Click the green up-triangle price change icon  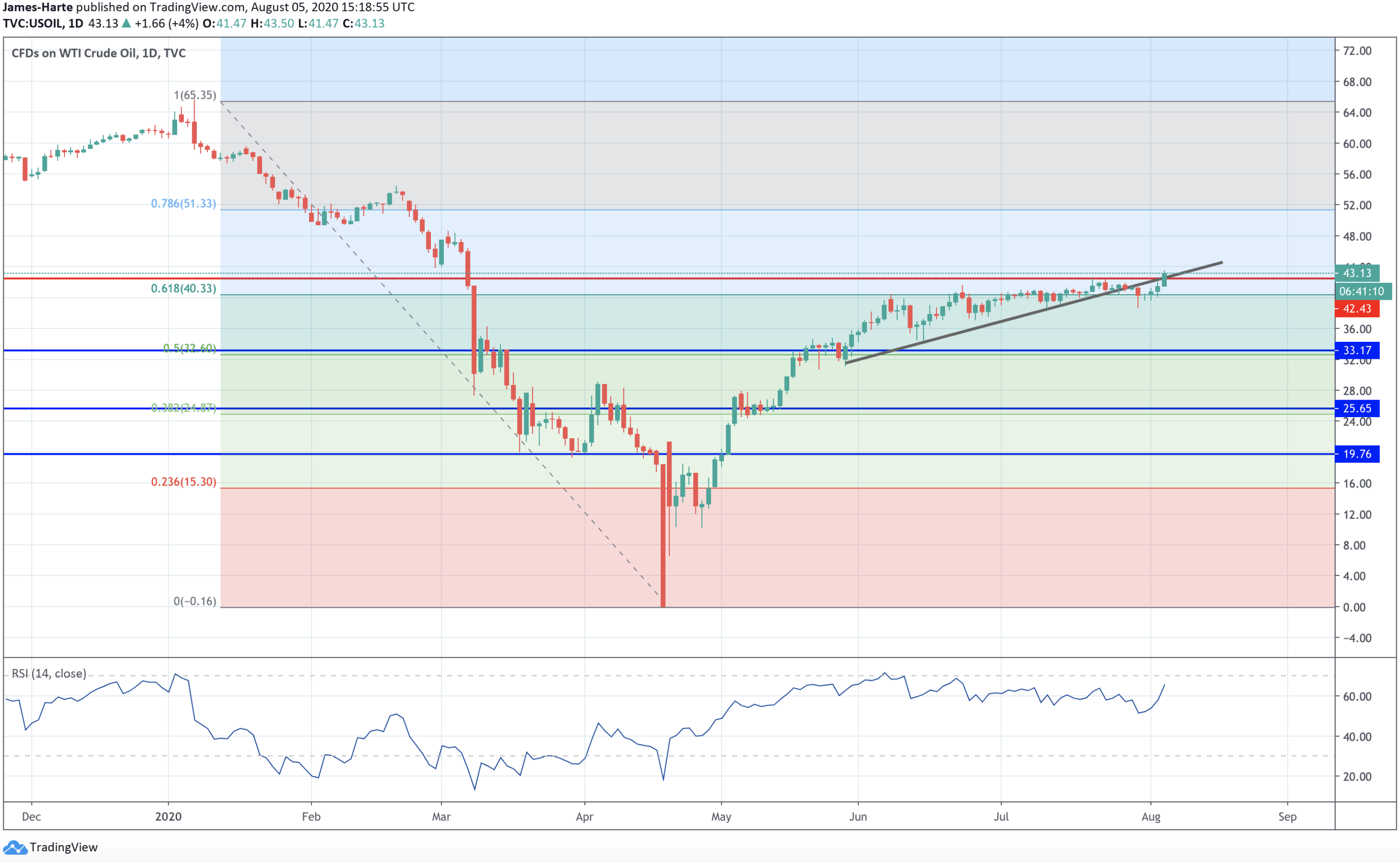[x=126, y=23]
